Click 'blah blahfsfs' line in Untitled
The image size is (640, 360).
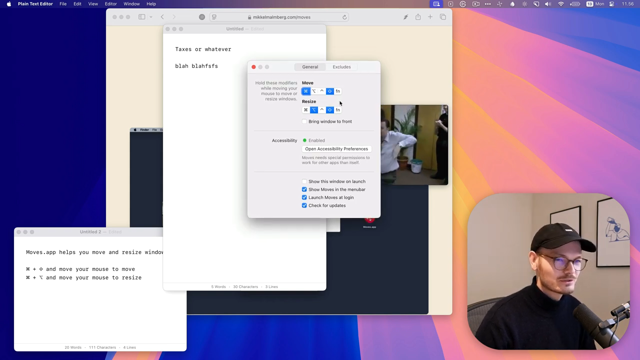[196, 66]
